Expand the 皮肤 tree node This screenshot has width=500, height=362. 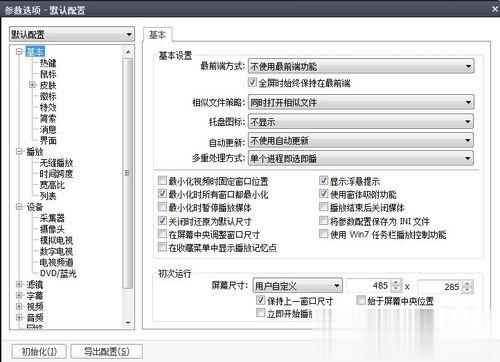coord(32,85)
